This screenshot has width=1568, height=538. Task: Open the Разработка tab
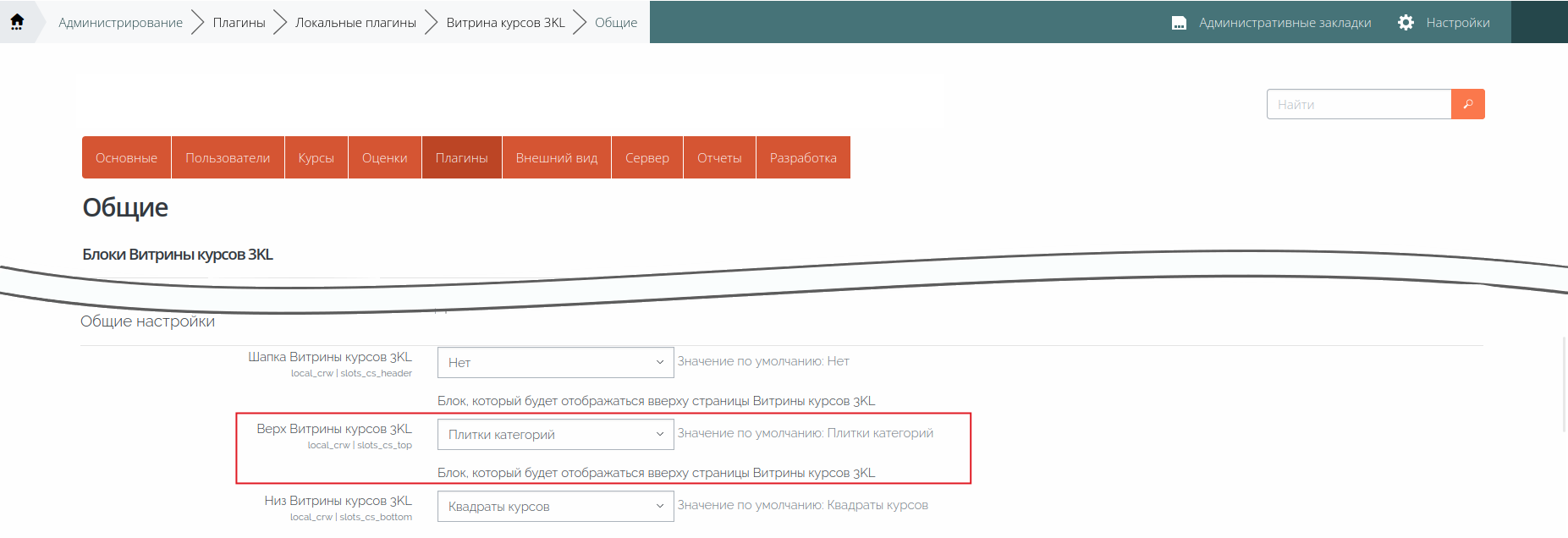point(802,158)
